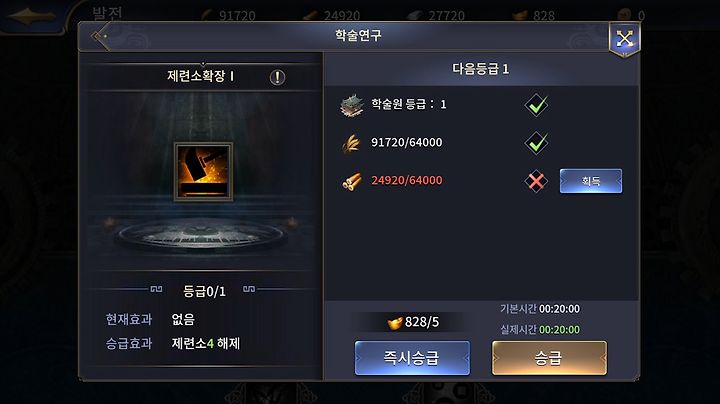This screenshot has width=720, height=404.
Task: Click the blue 즉시승급 button
Action: 412,358
